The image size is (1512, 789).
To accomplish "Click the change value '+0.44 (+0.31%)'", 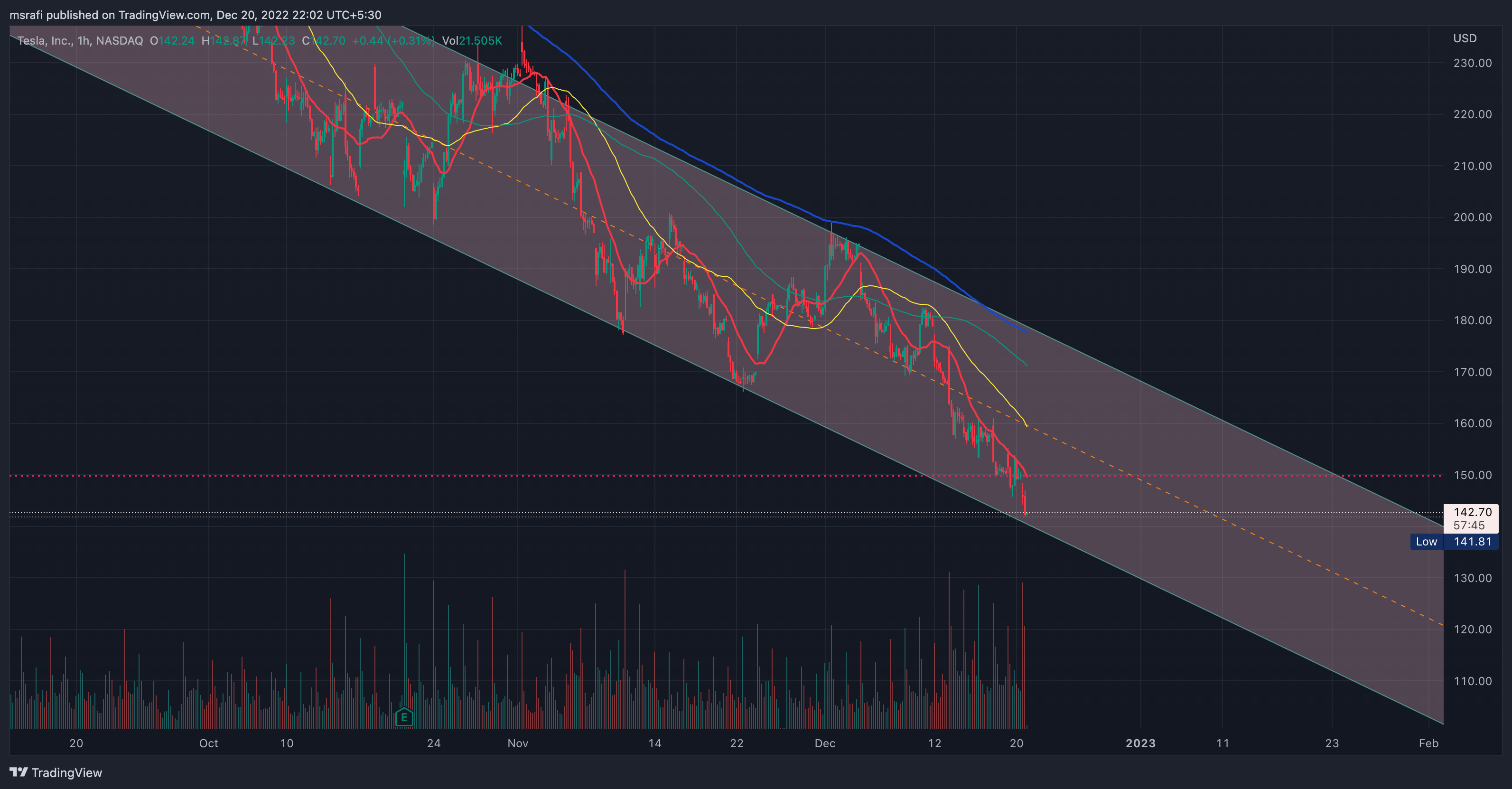I will point(392,40).
